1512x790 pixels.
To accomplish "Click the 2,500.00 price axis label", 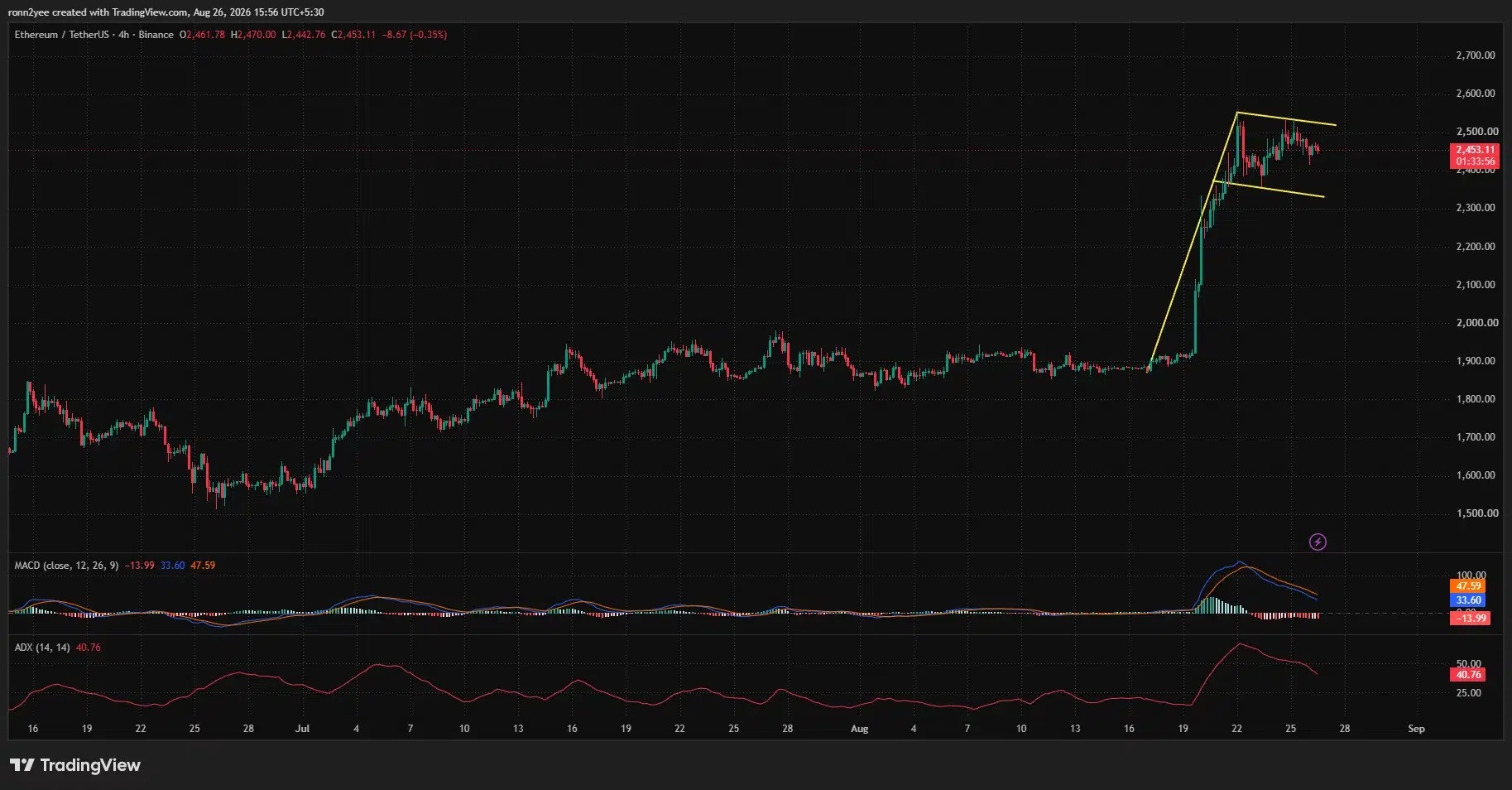I will click(x=1476, y=132).
